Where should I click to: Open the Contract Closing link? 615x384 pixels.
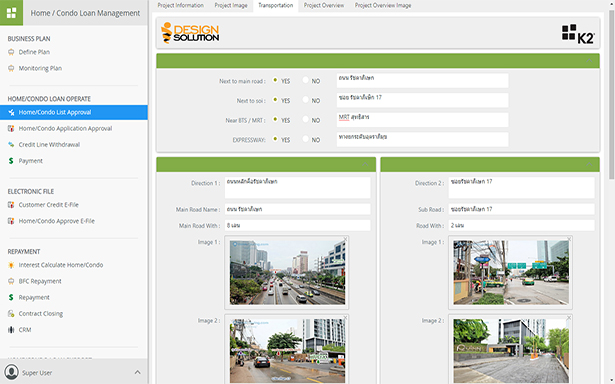(x=41, y=314)
